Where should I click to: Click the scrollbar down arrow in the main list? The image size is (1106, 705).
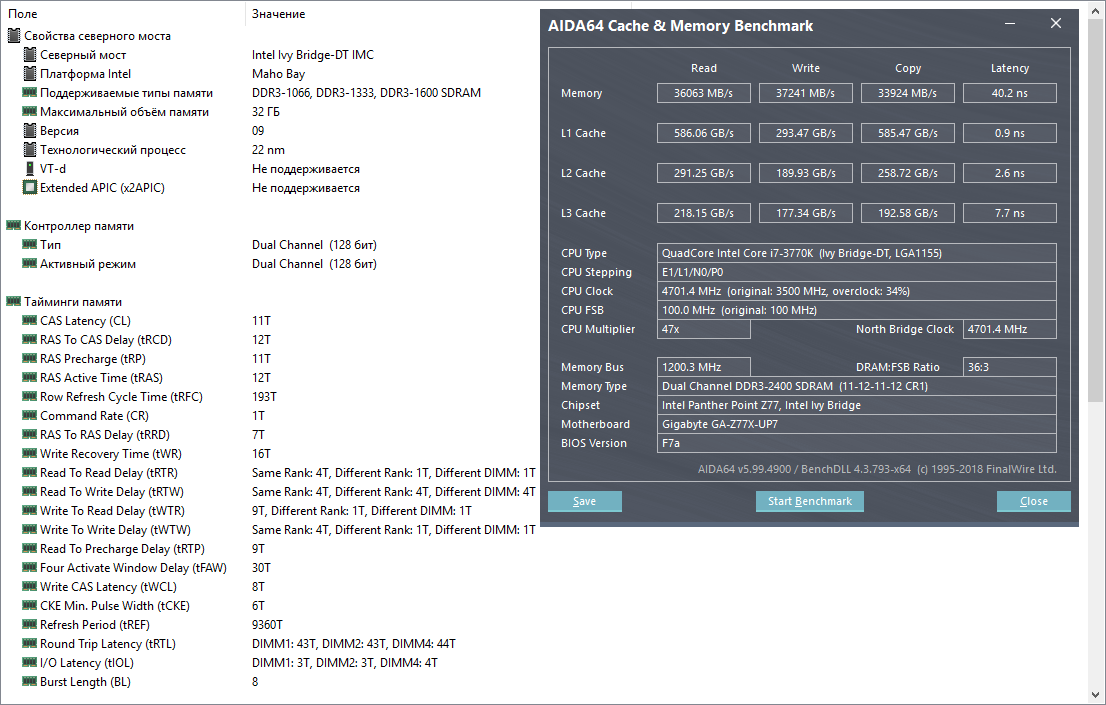pyautogui.click(x=1097, y=695)
